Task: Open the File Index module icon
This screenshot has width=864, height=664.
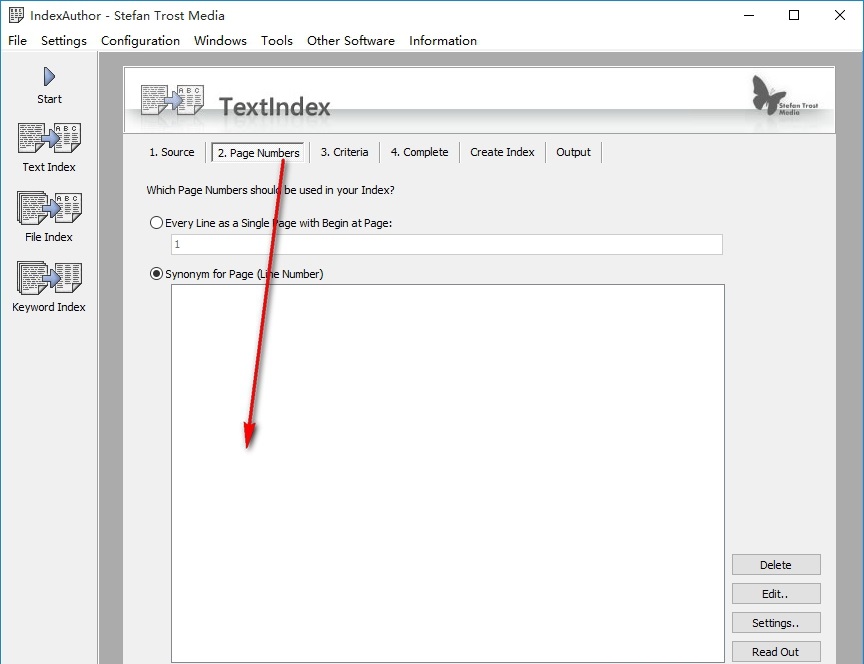Action: click(49, 208)
